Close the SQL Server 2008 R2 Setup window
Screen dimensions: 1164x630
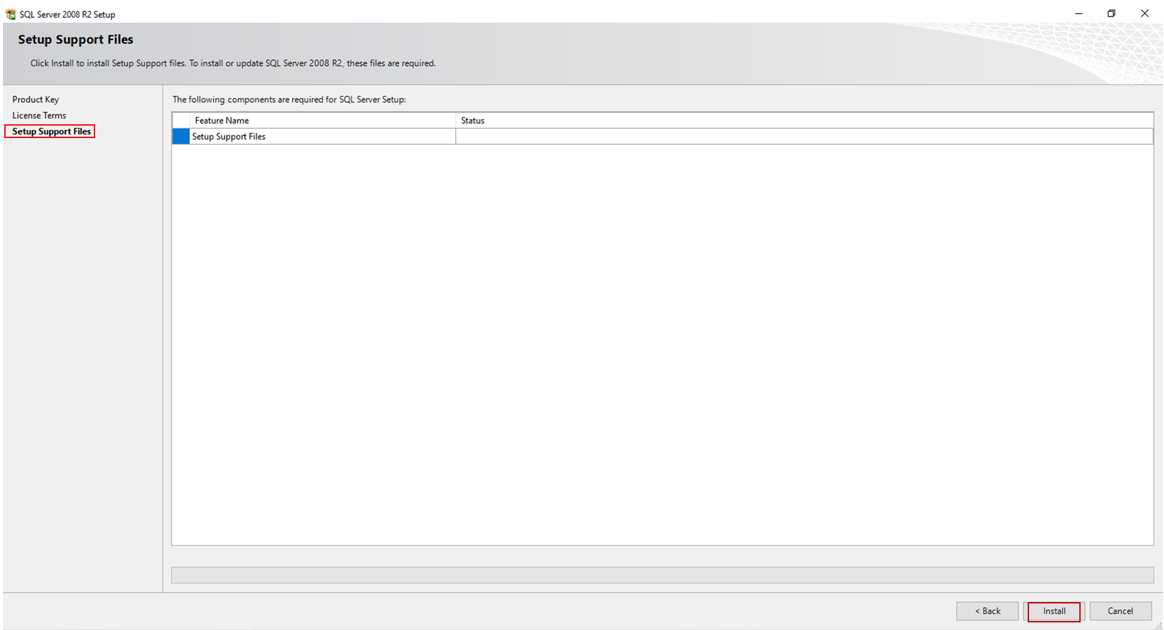point(1145,13)
